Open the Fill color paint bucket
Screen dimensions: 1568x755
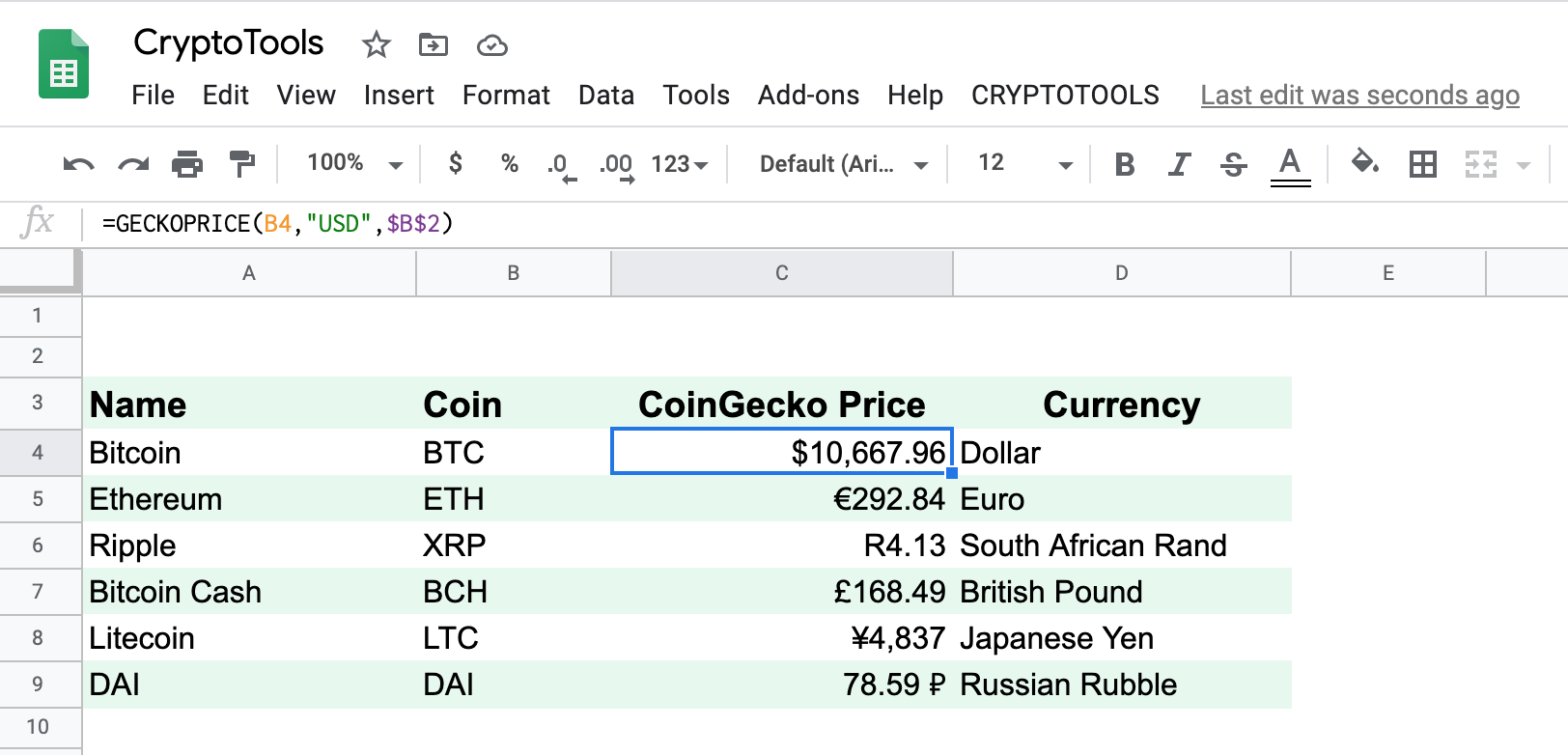pos(1364,161)
